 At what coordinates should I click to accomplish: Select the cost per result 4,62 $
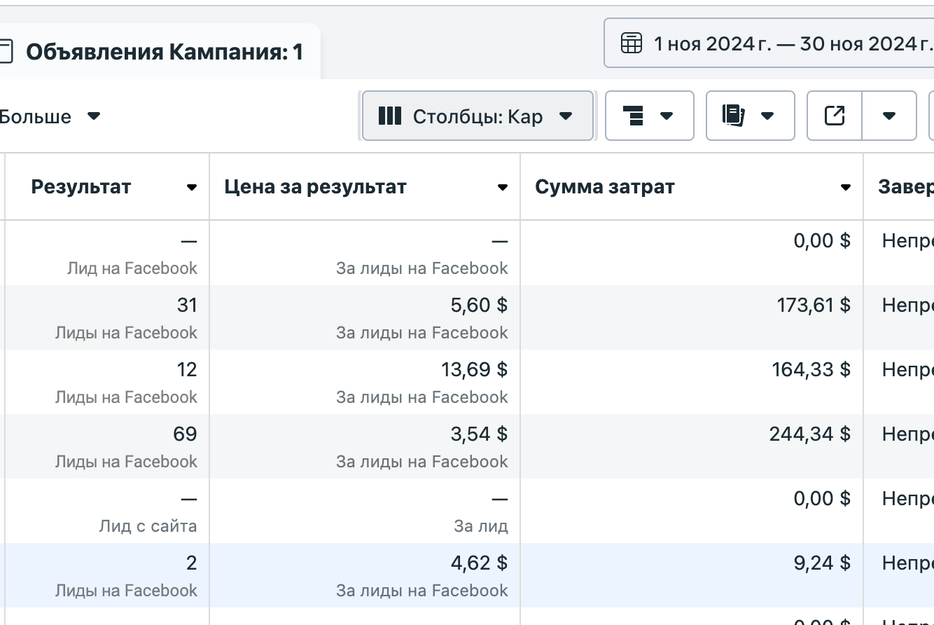(479, 562)
